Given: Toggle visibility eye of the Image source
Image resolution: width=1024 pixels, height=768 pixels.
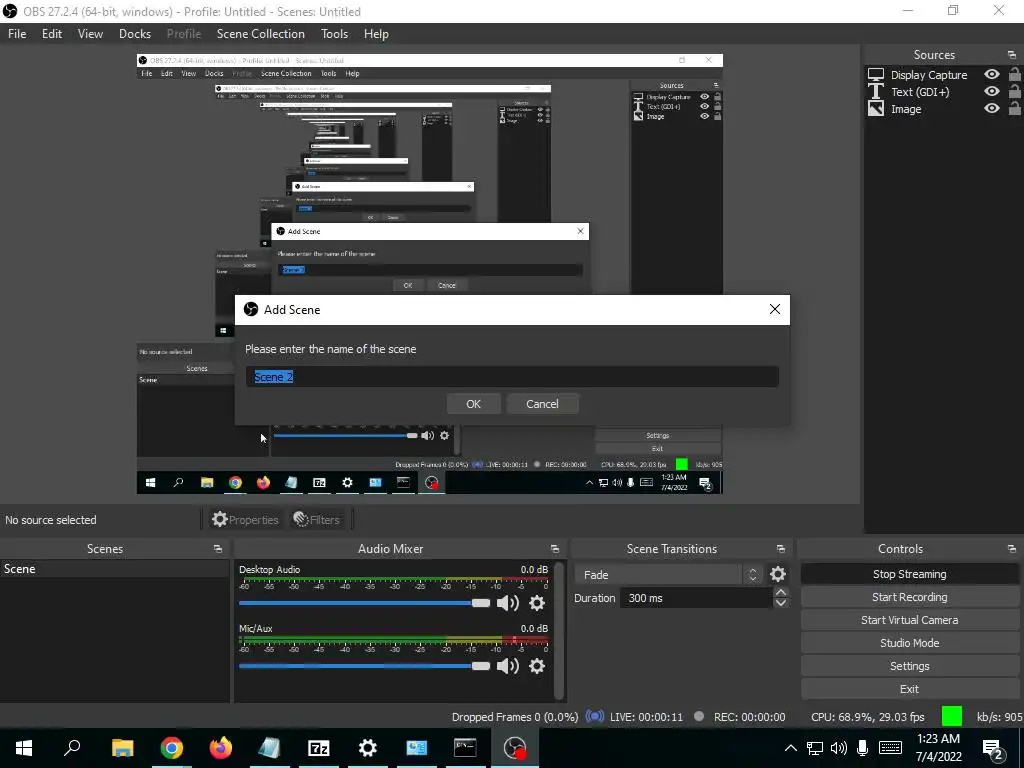Looking at the screenshot, I should [x=991, y=108].
